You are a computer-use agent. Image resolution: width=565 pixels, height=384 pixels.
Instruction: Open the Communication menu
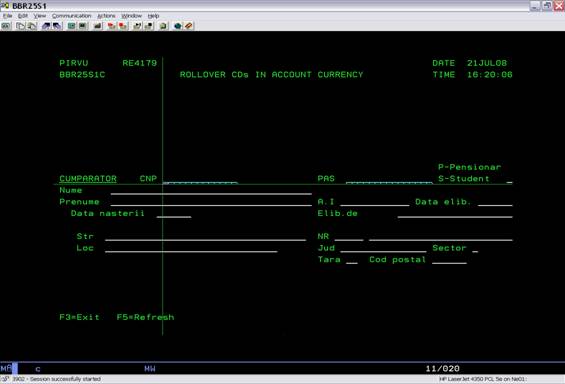71,16
